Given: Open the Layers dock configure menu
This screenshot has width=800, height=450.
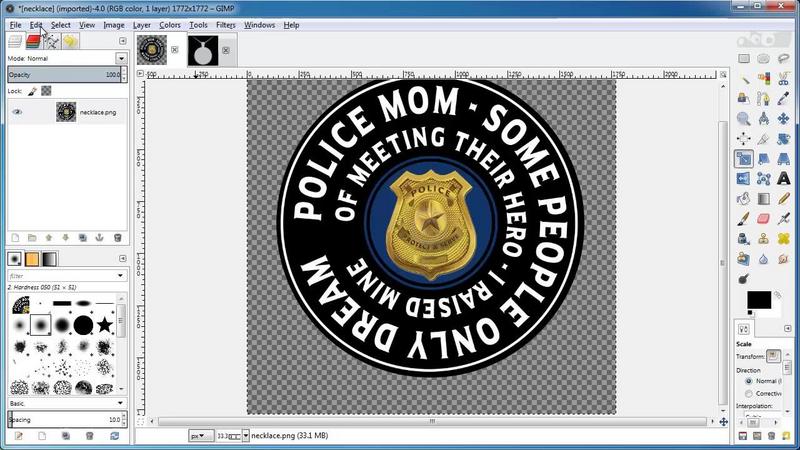Looking at the screenshot, I should tap(122, 41).
